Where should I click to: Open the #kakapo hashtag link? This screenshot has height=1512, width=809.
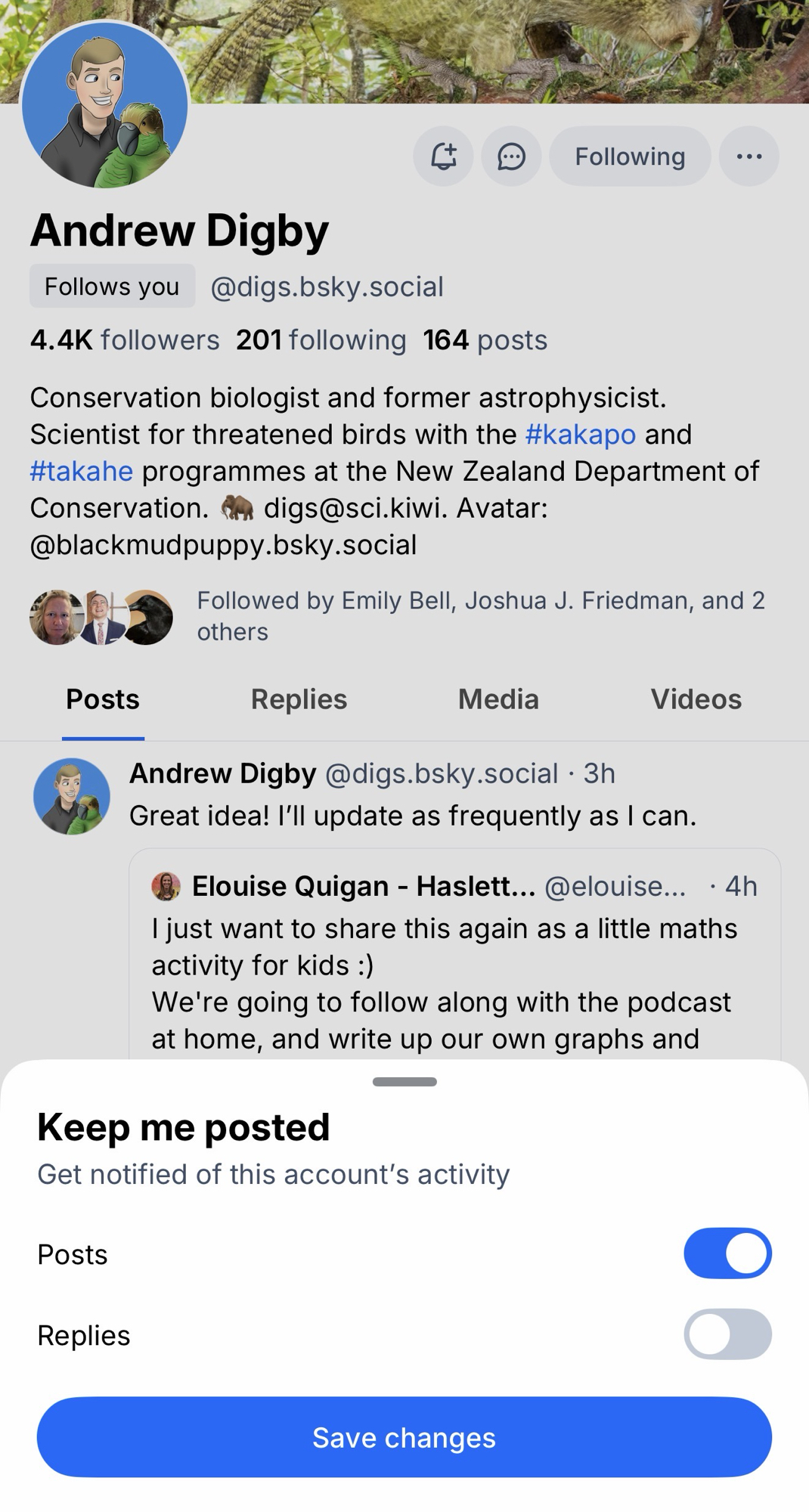(580, 435)
